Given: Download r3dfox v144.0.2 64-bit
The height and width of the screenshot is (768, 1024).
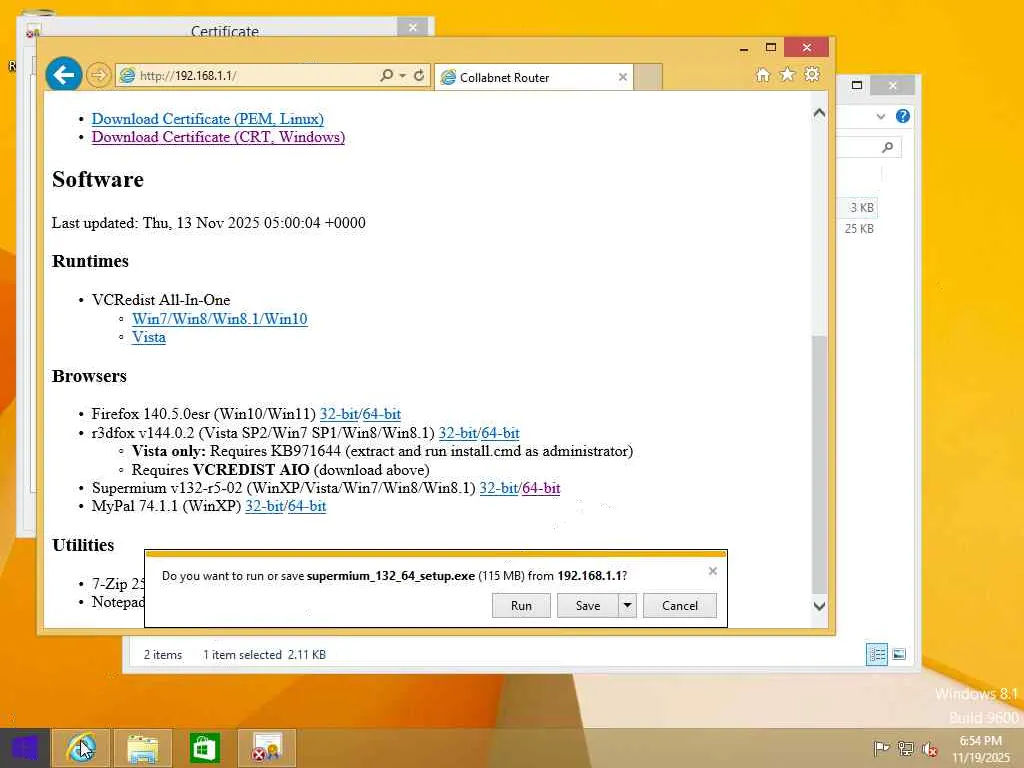Looking at the screenshot, I should coord(500,433).
